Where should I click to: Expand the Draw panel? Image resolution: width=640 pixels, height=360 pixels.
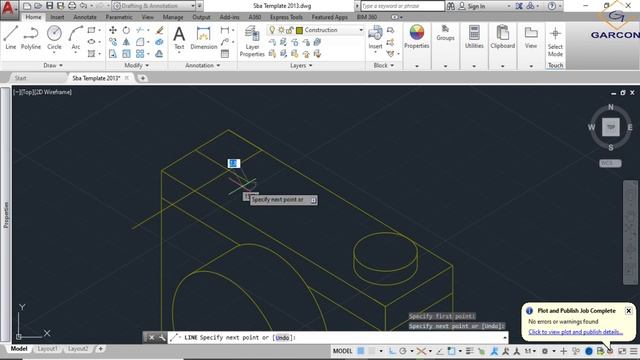53,65
